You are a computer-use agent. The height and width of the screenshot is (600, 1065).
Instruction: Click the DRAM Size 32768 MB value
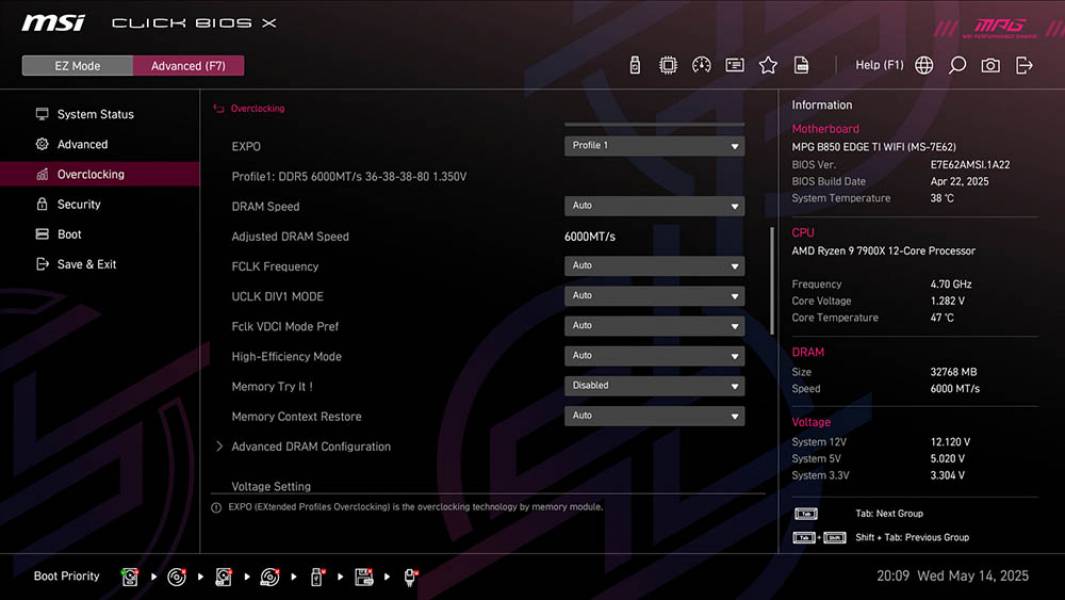click(954, 372)
